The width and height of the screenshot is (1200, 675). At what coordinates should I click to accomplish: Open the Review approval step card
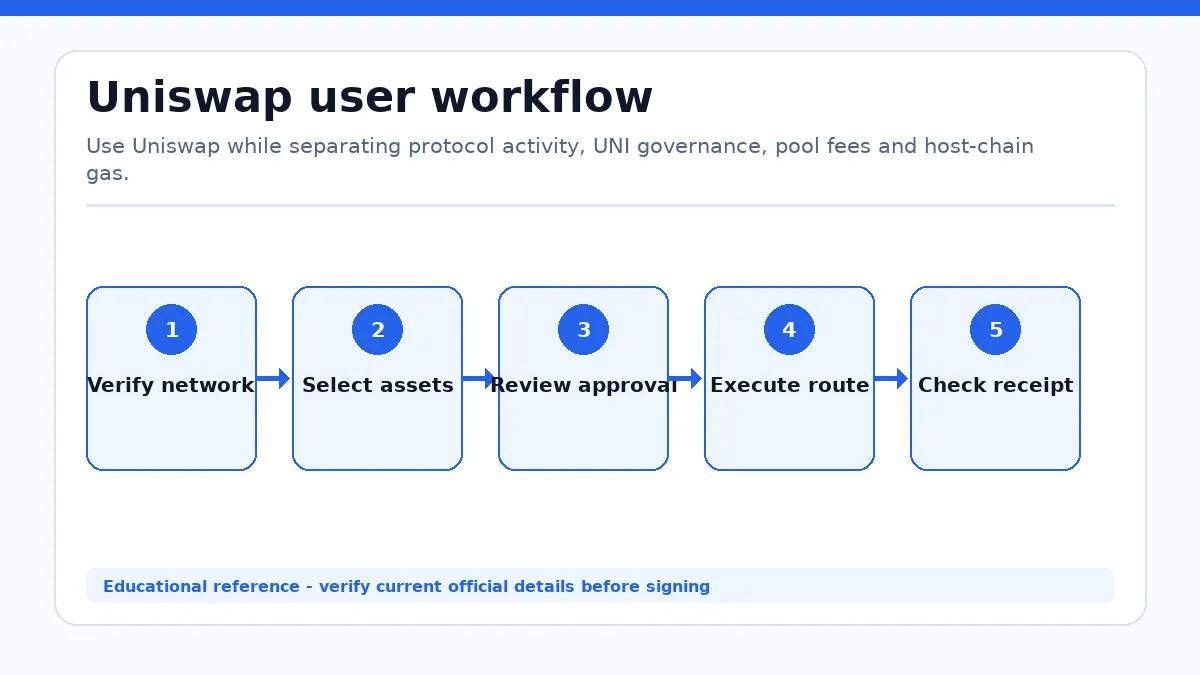[583, 378]
